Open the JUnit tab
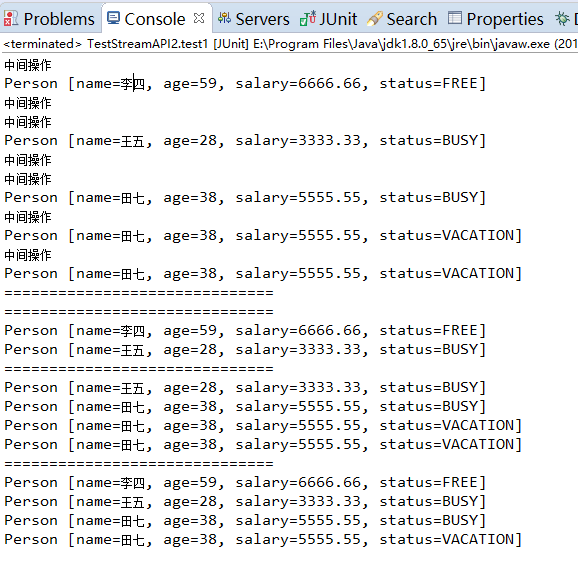The image size is (578, 565). pyautogui.click(x=338, y=19)
